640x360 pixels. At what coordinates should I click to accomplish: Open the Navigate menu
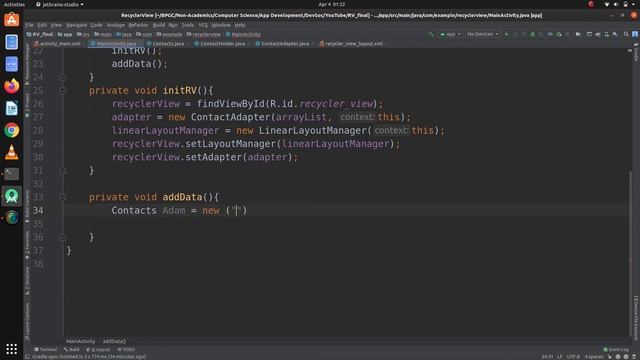(76, 25)
